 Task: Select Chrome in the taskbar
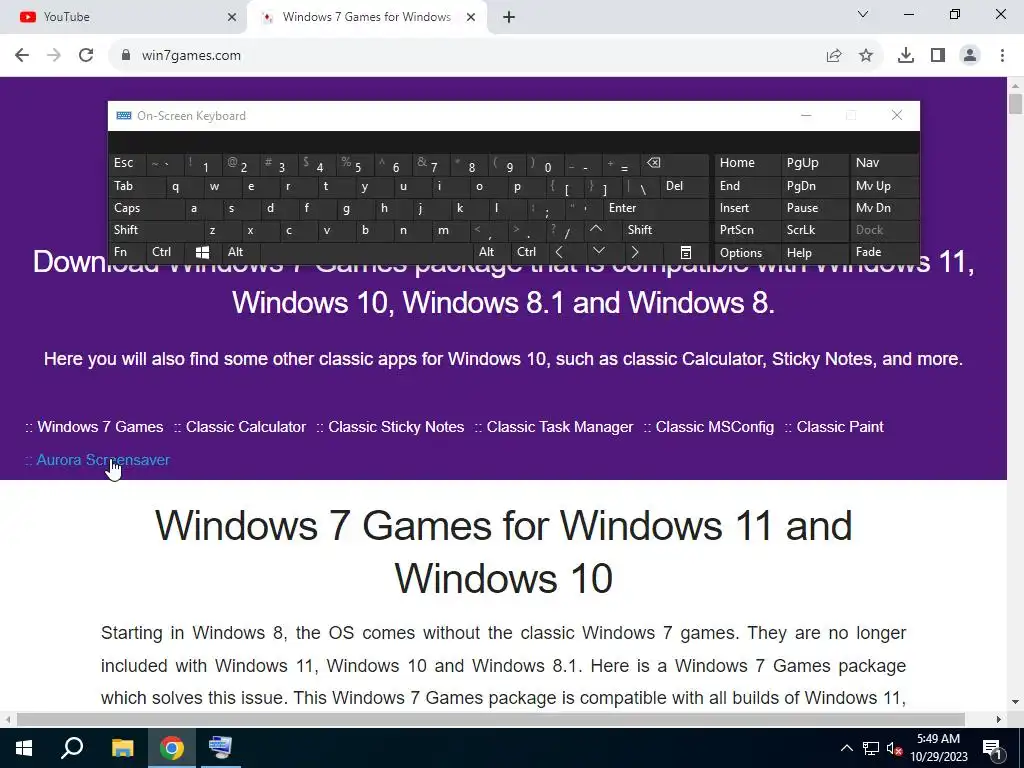point(172,748)
